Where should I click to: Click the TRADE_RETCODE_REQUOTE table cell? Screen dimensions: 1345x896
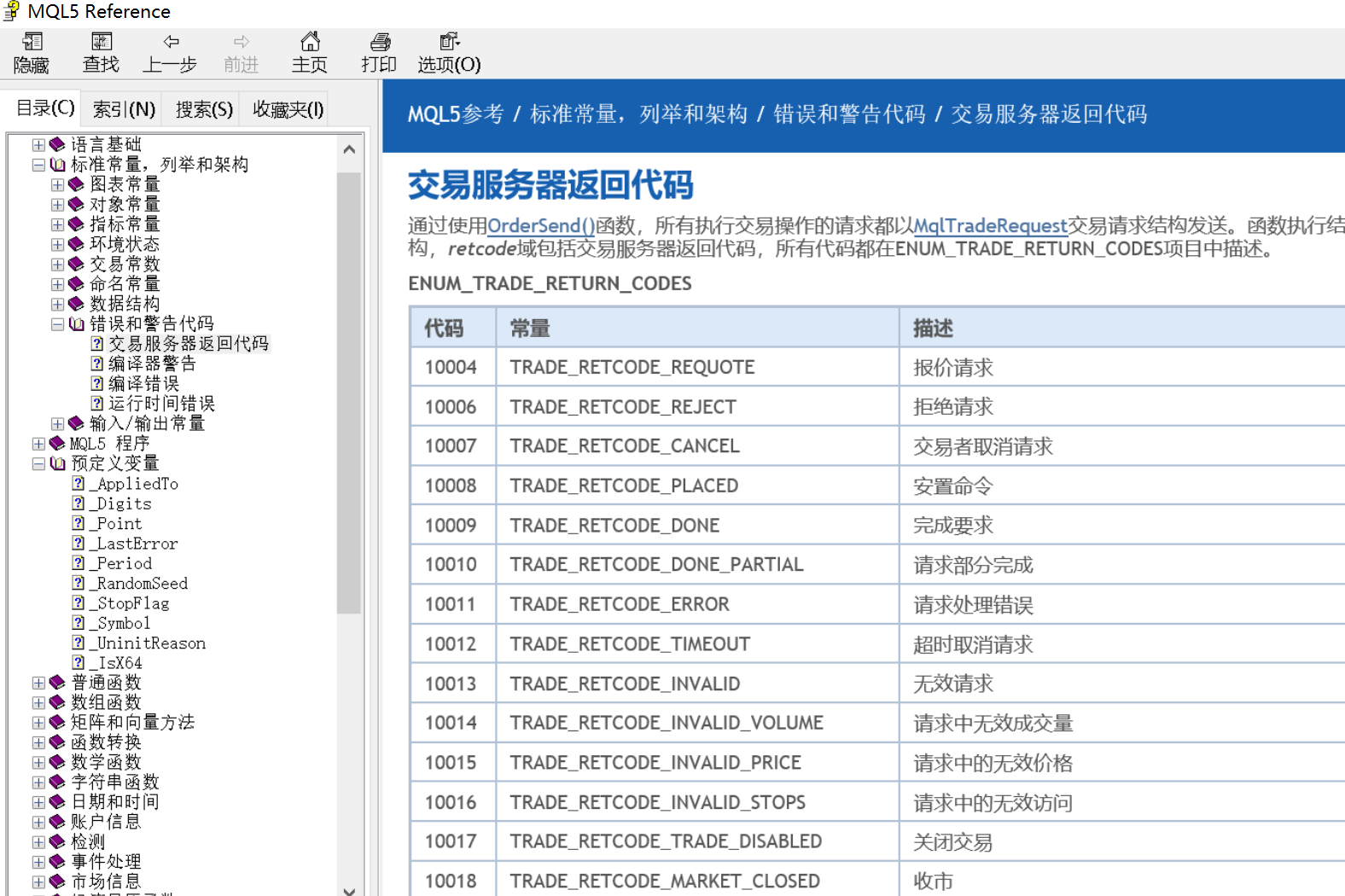coord(697,367)
